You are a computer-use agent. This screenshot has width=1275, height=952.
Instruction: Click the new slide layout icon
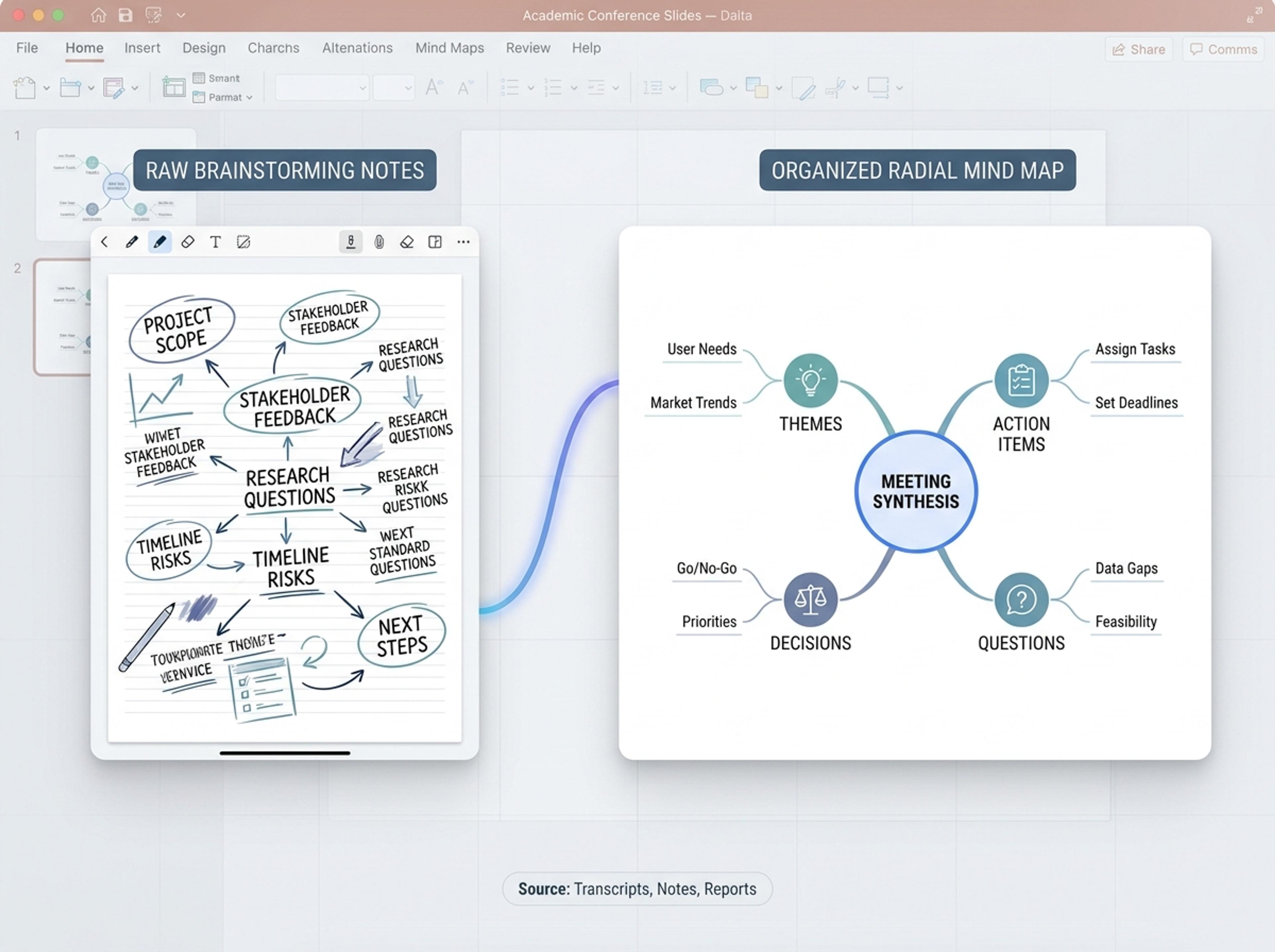(70, 88)
